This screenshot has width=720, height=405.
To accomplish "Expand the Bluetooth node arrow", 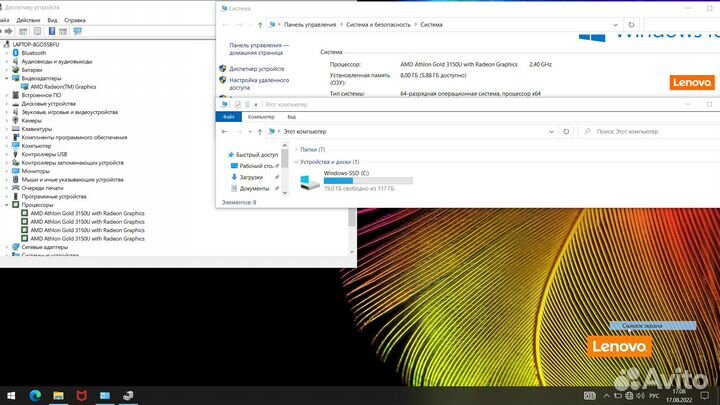I will tap(7, 53).
